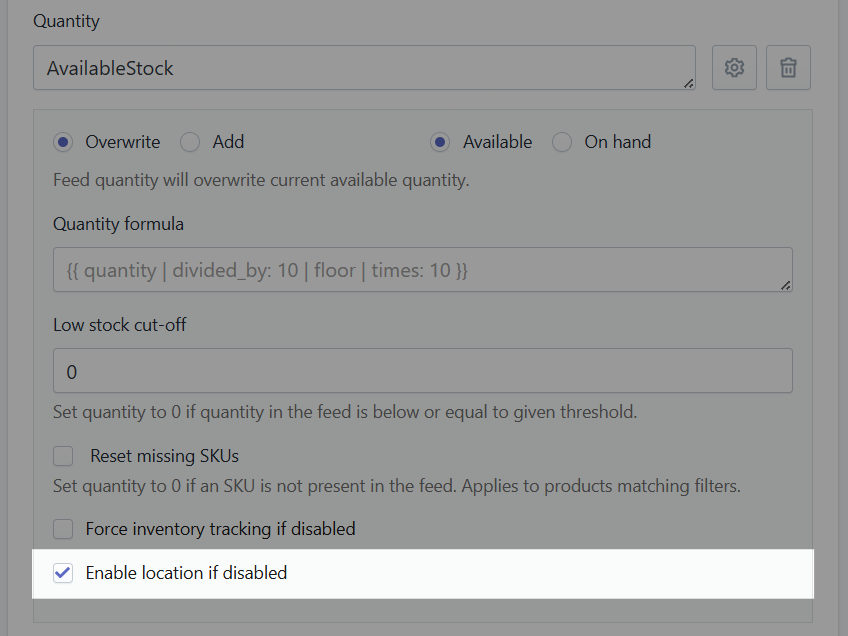Enable the Reset missing SKUs checkbox
The height and width of the screenshot is (636, 848).
click(x=63, y=456)
